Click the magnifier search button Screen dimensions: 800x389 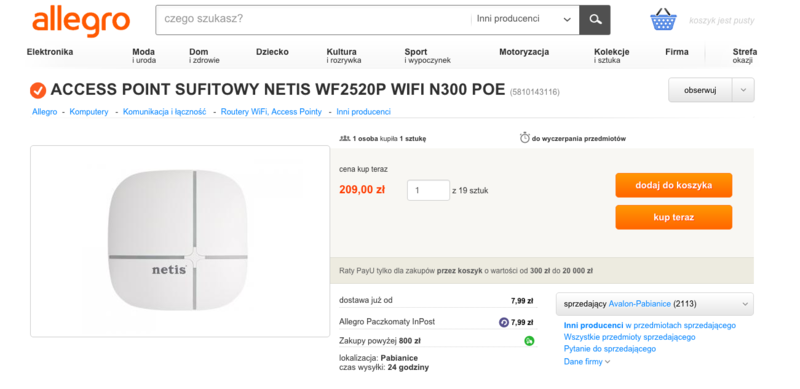point(594,20)
